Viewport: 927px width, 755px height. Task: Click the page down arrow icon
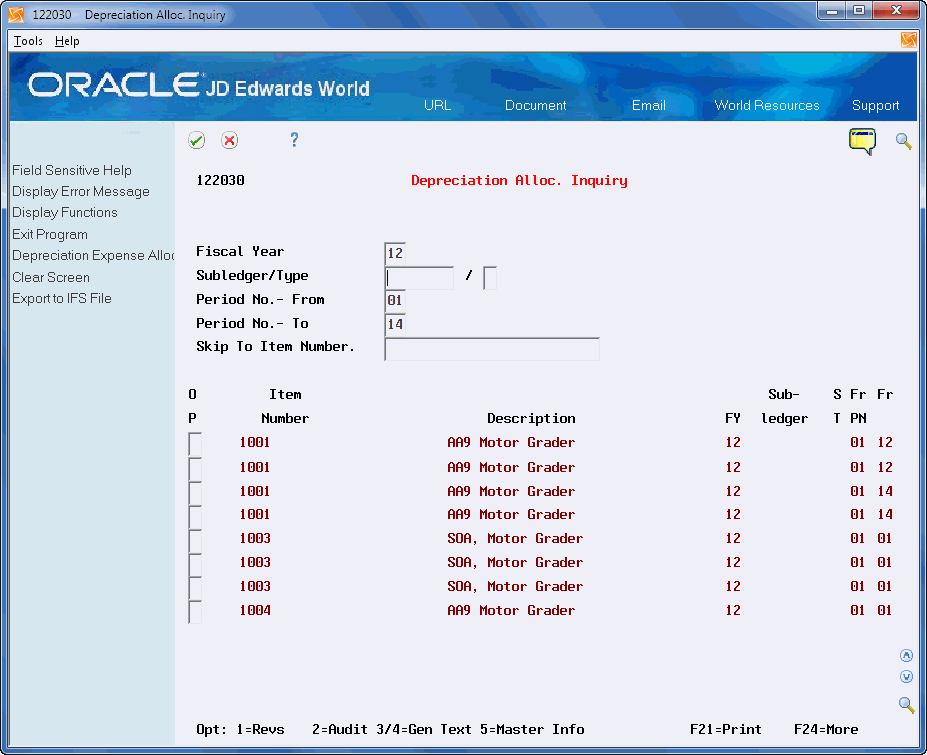click(x=906, y=676)
